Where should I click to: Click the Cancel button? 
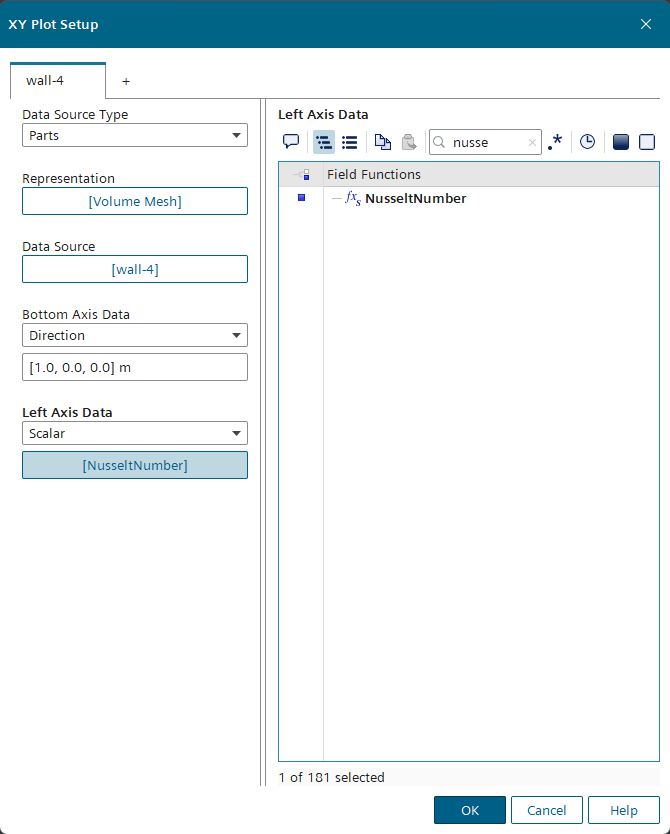[546, 810]
